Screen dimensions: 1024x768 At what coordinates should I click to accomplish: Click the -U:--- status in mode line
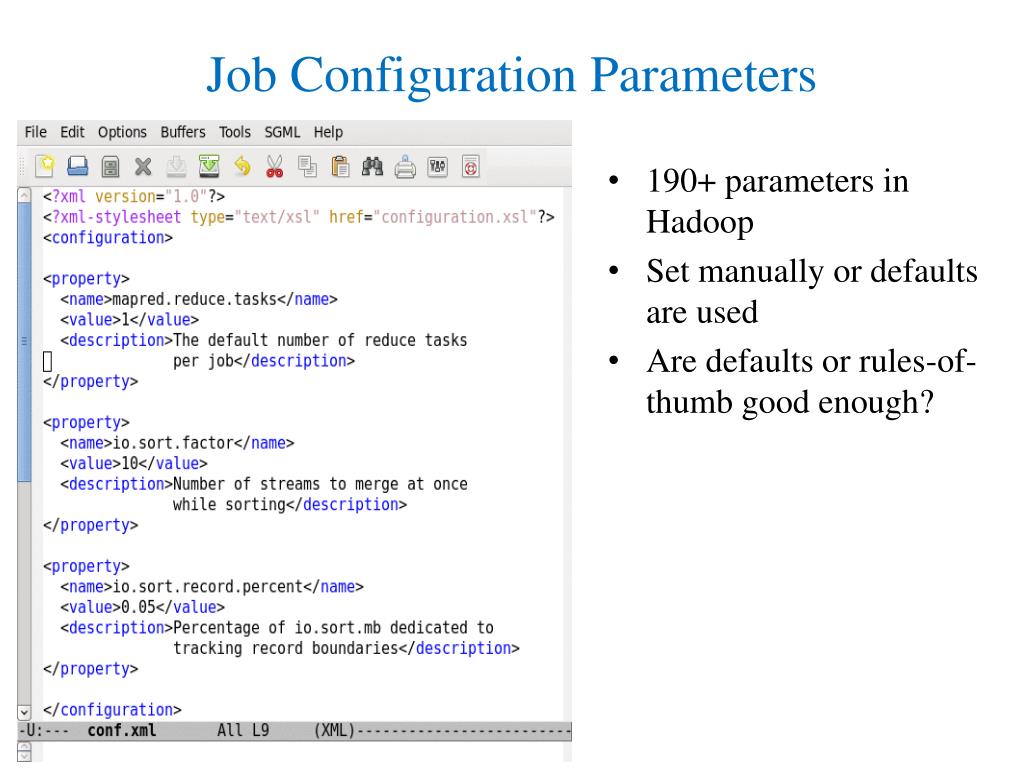[44, 730]
